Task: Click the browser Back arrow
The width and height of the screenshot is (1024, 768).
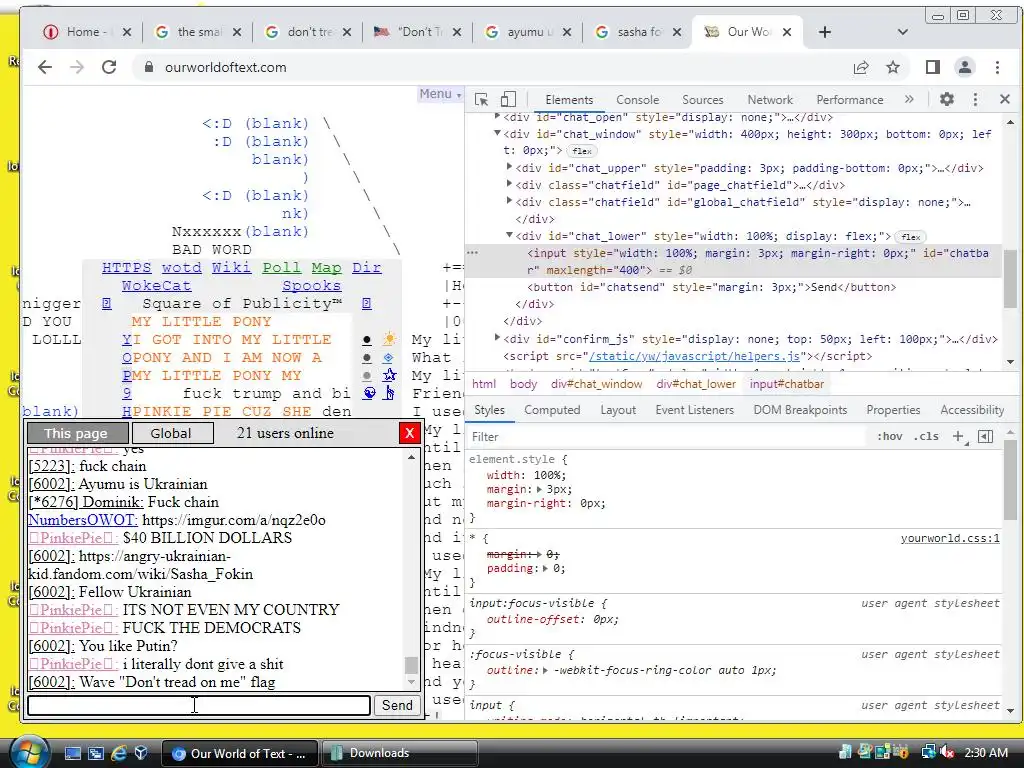Action: tap(44, 67)
